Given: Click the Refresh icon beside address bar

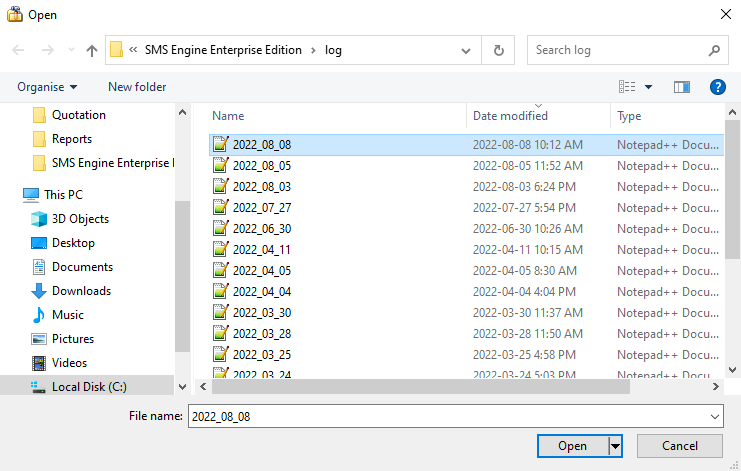Looking at the screenshot, I should 498,50.
